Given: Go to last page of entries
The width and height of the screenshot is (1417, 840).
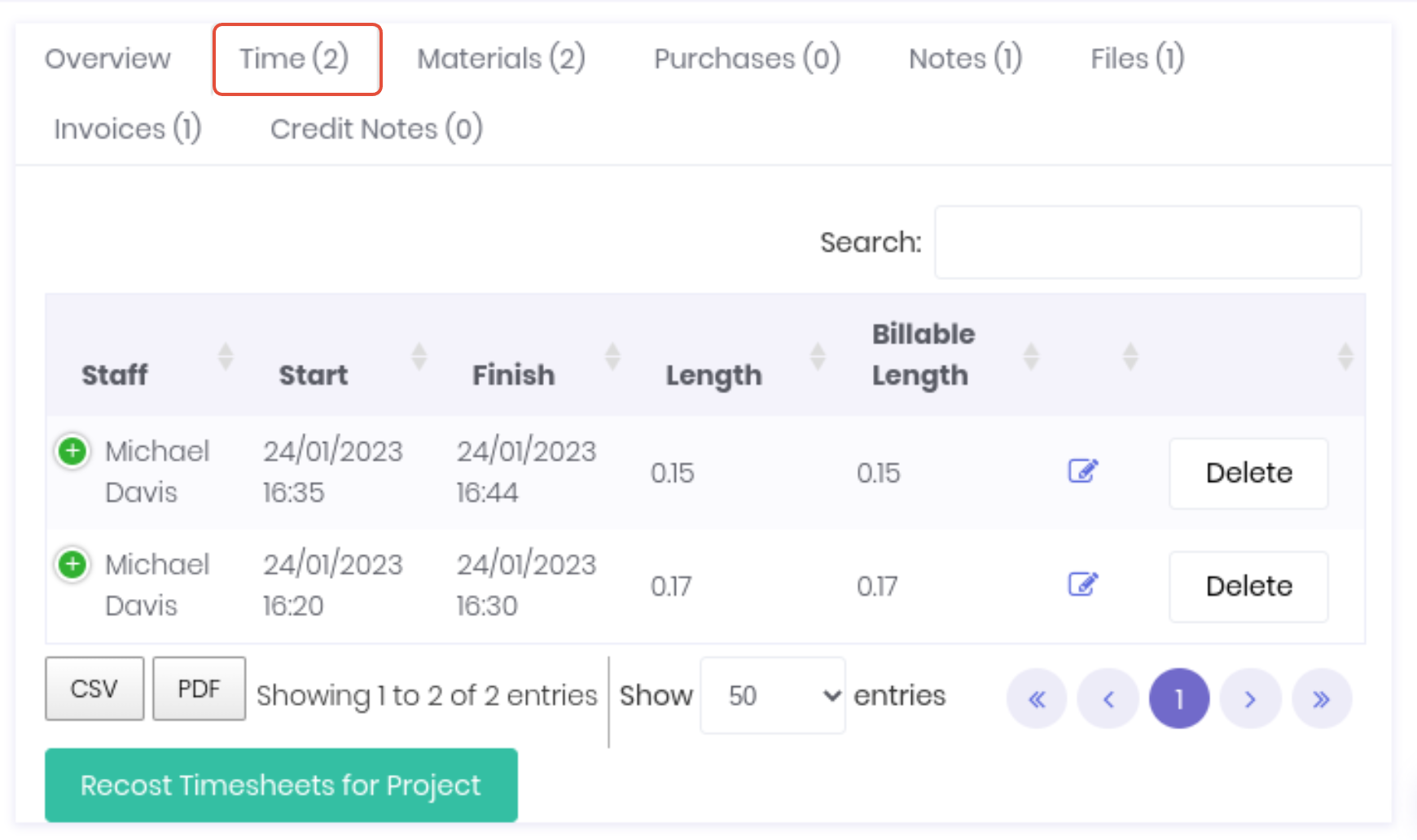Looking at the screenshot, I should coord(1321,698).
